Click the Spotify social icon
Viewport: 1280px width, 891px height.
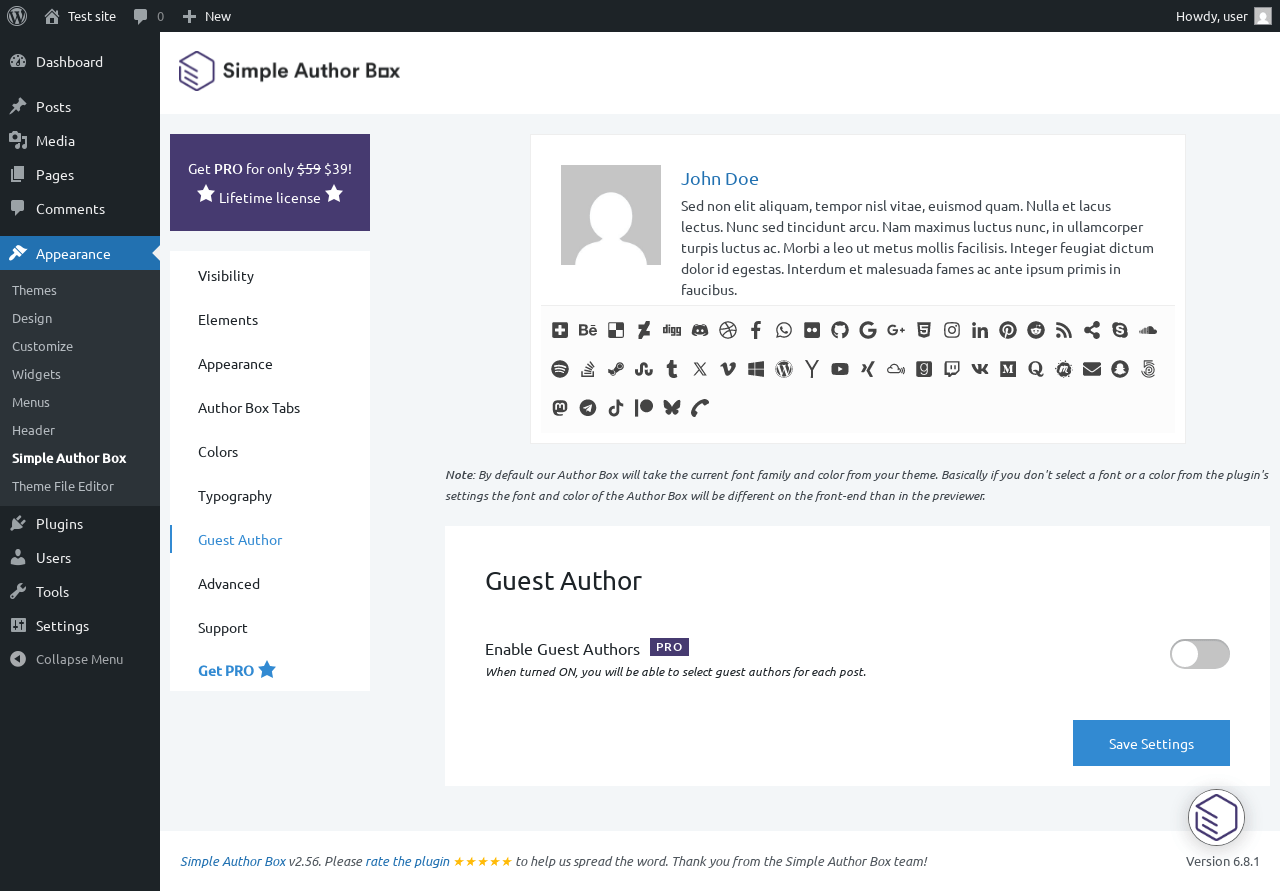(x=560, y=369)
